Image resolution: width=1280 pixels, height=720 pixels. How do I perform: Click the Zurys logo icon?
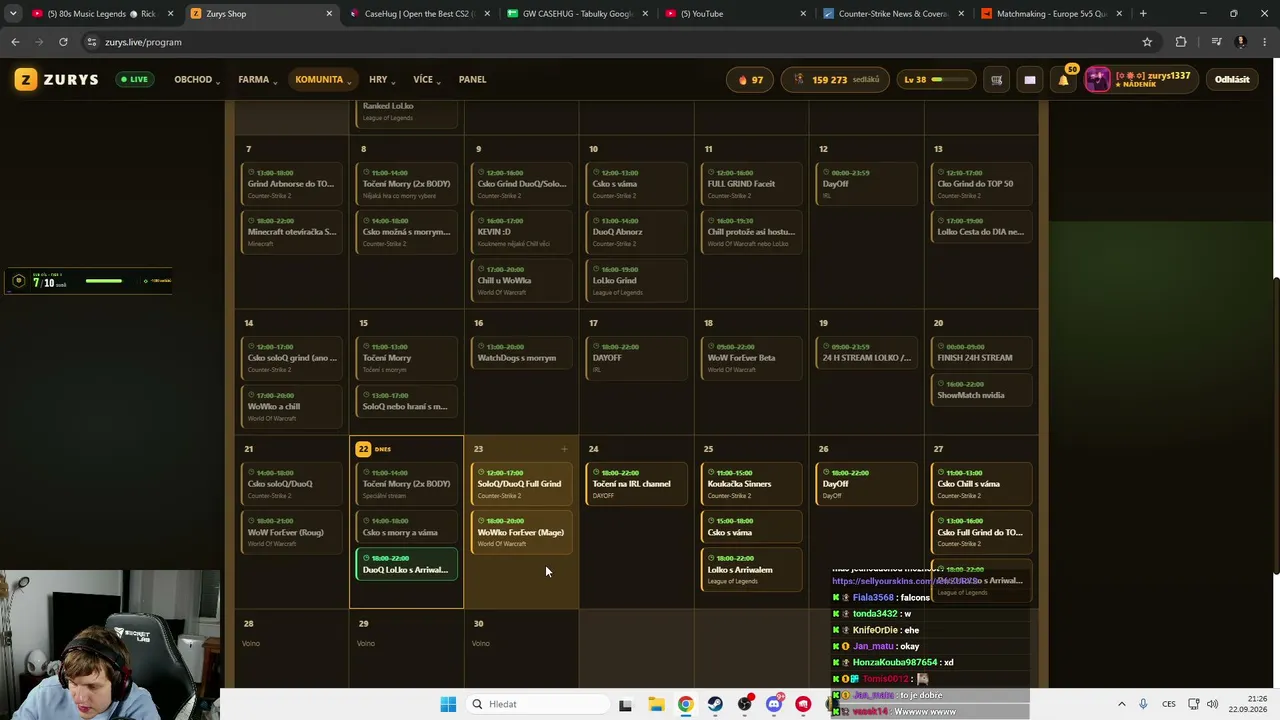tap(26, 80)
